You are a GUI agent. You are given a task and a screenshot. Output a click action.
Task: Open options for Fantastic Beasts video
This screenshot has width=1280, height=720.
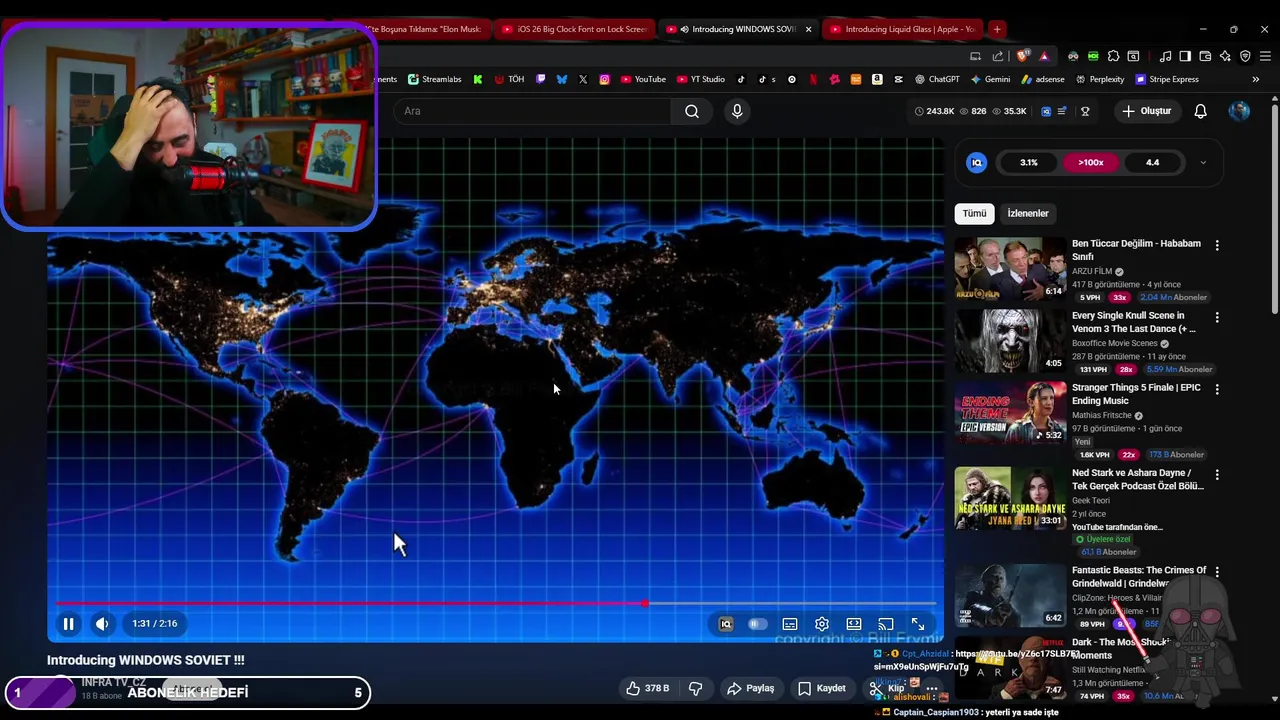(x=1217, y=572)
